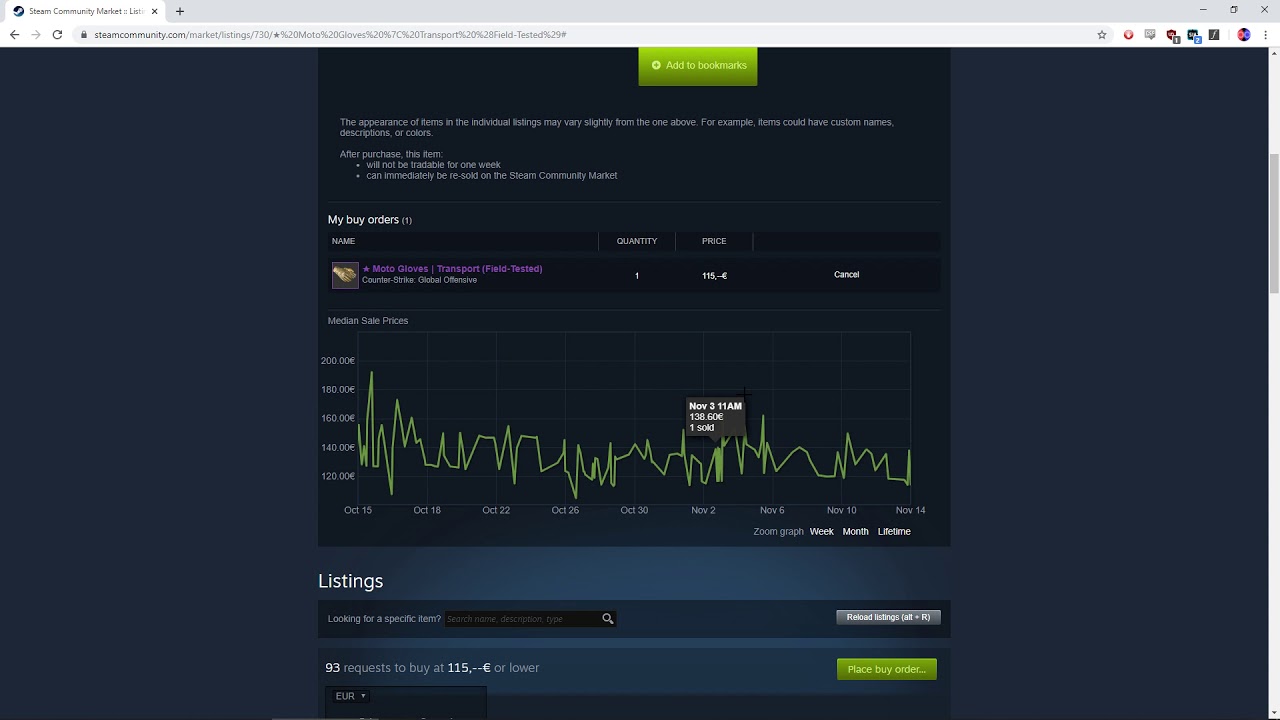Open the red download arrow extension
Screen dimensions: 1280x720
[x=1129, y=34]
